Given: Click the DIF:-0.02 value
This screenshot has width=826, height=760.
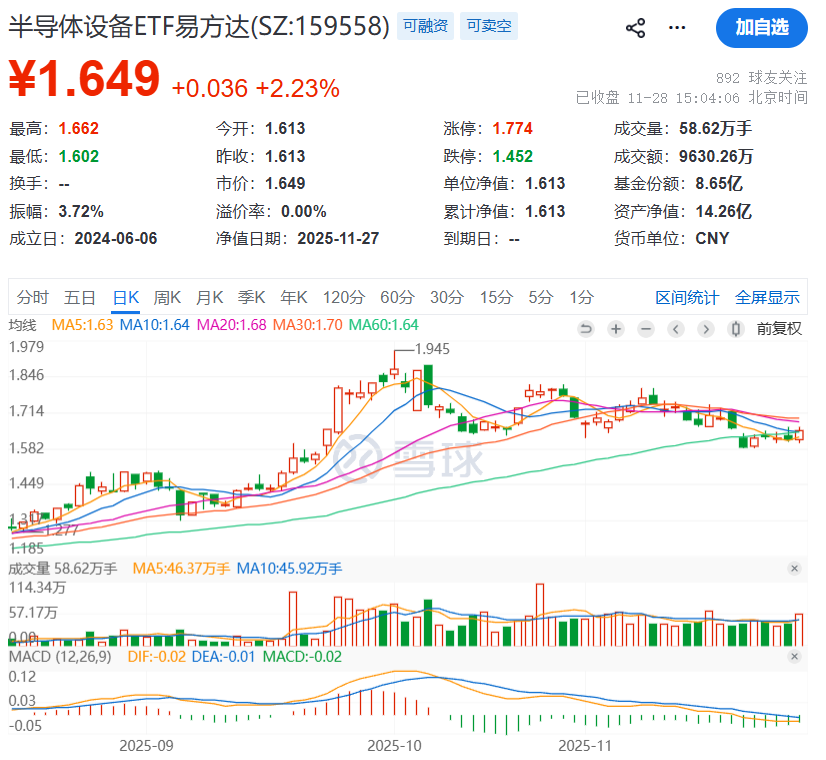Looking at the screenshot, I should pyautogui.click(x=157, y=657).
